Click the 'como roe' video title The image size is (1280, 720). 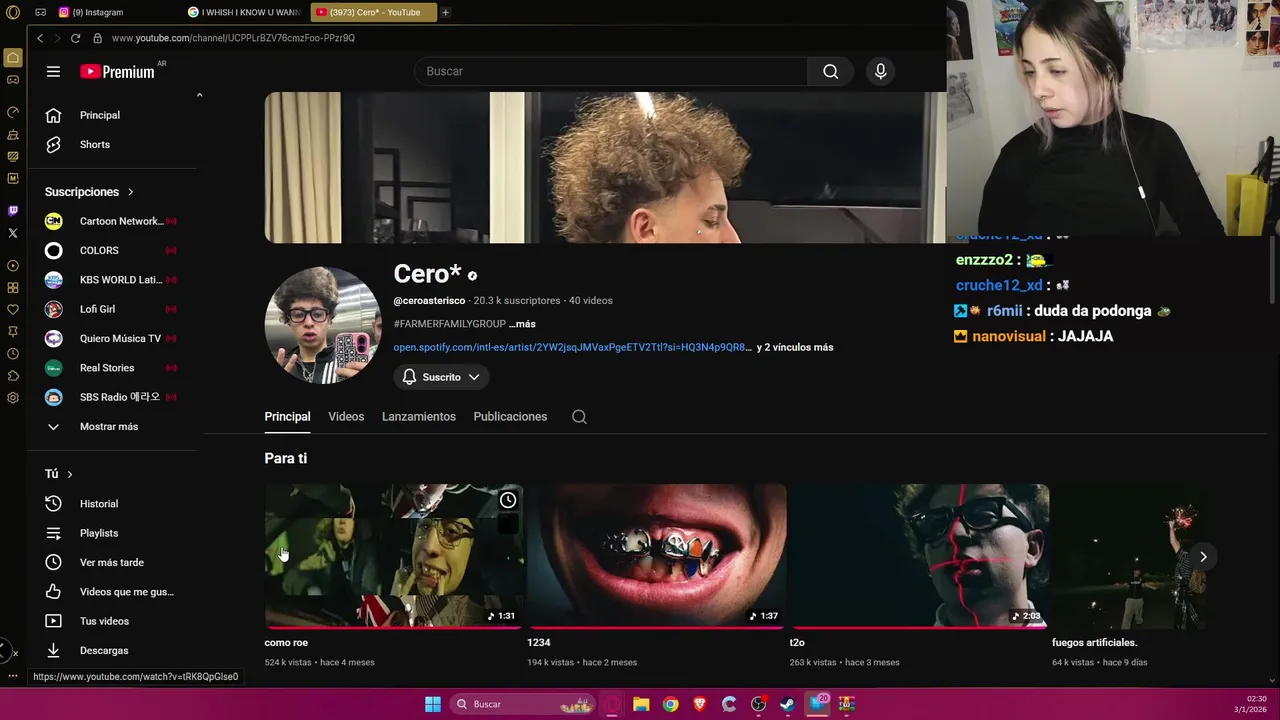286,643
